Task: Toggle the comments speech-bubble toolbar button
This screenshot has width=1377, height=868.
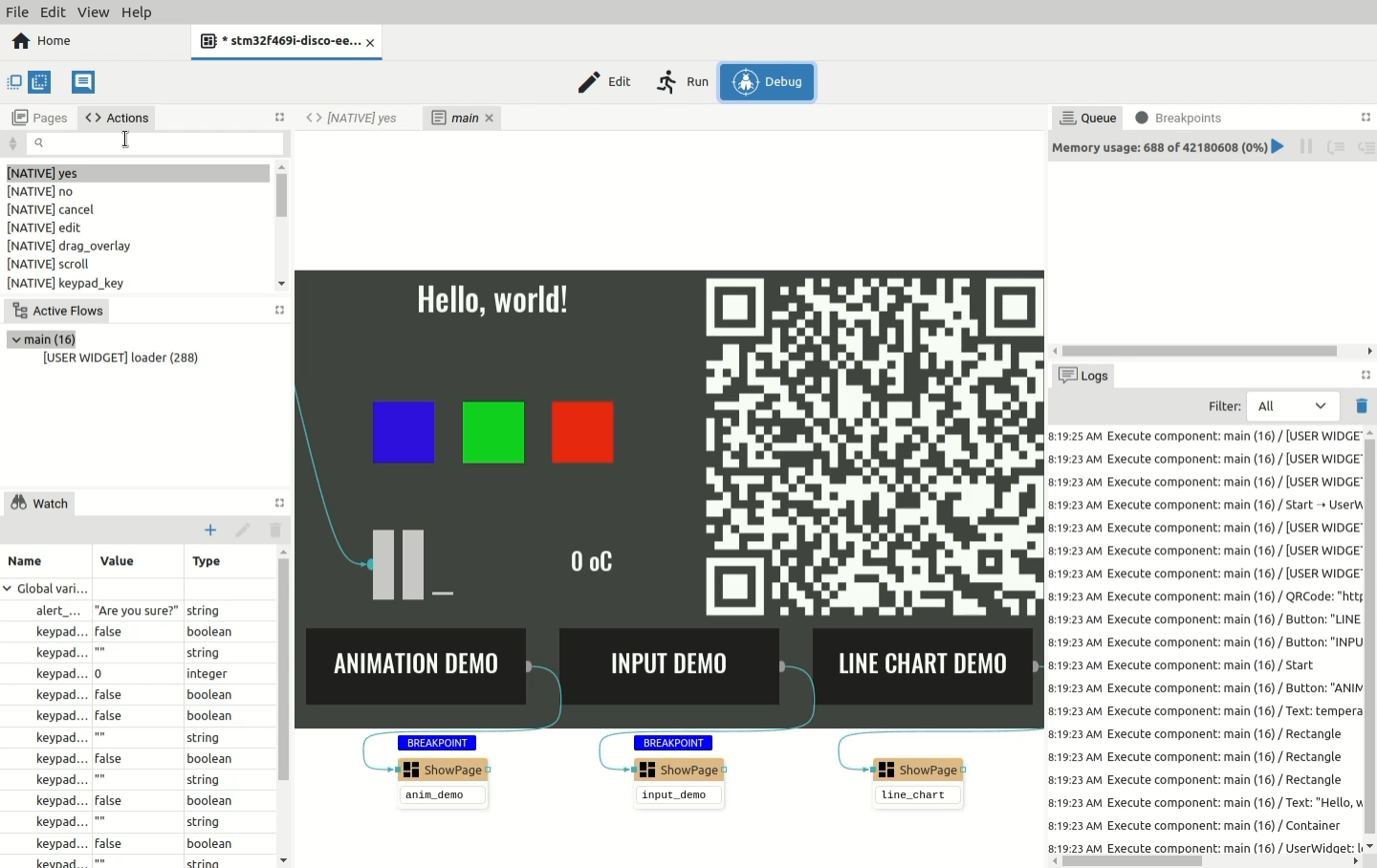Action: 83,82
